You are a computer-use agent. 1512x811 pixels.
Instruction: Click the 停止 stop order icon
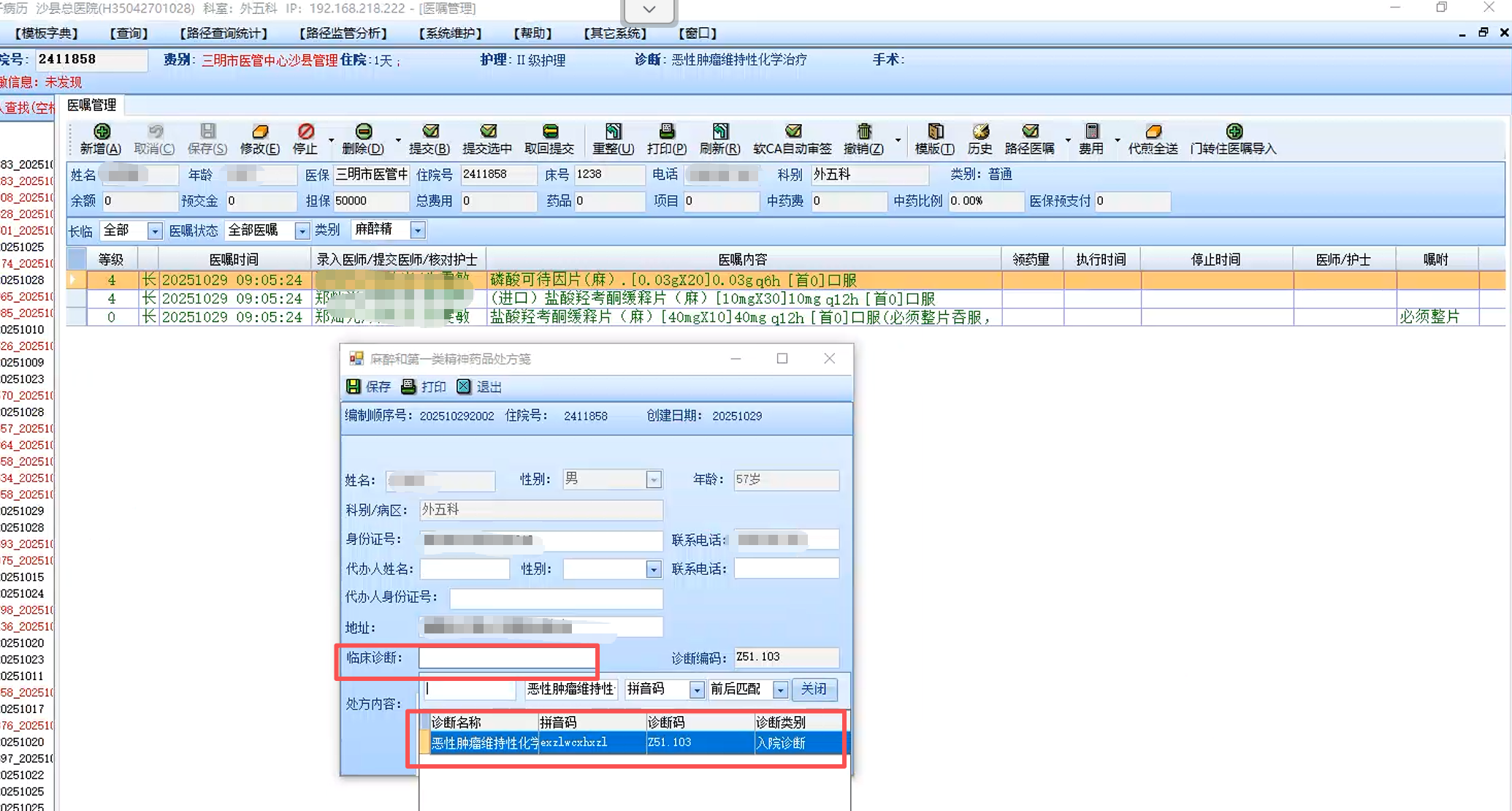click(x=305, y=132)
